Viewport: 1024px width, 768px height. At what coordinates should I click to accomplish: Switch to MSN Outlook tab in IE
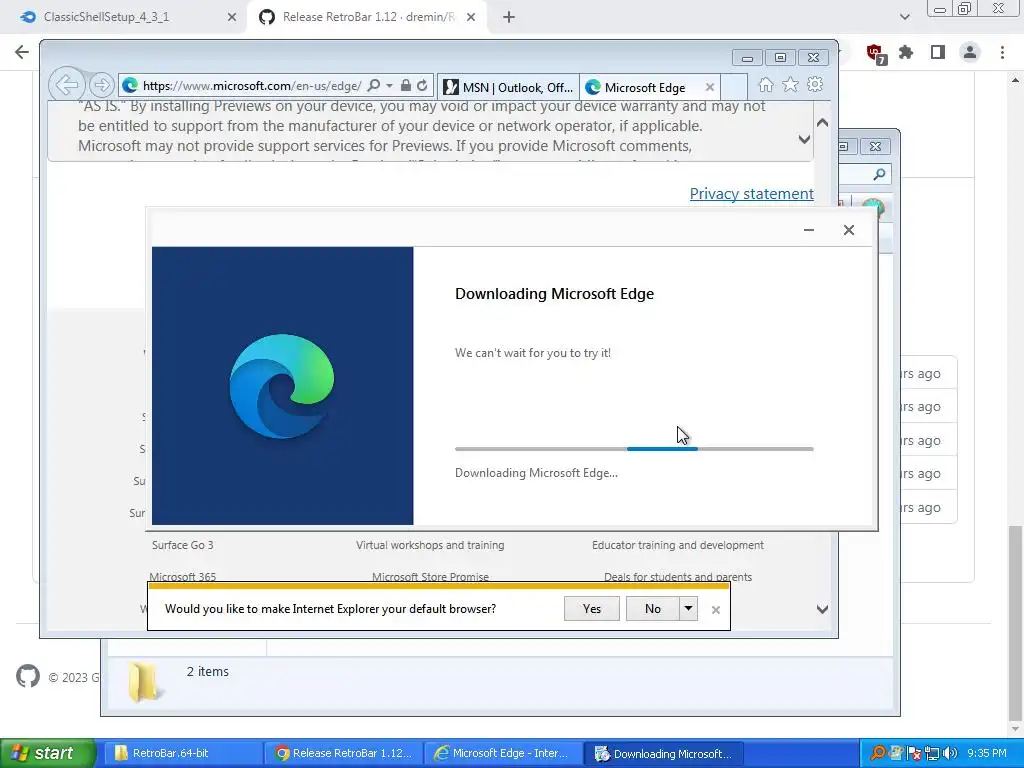pos(509,87)
